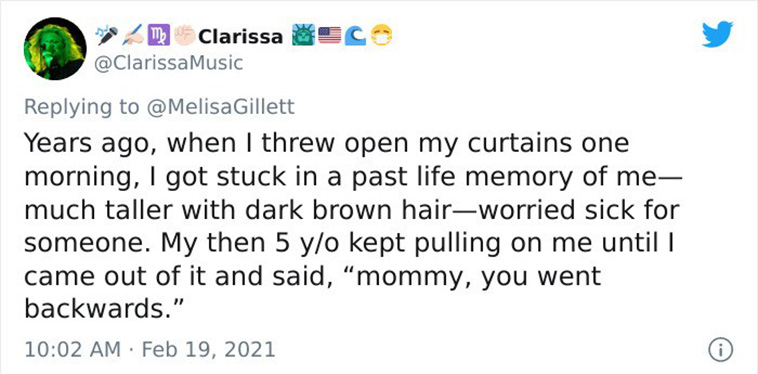Open the tweet info icon

click(721, 350)
